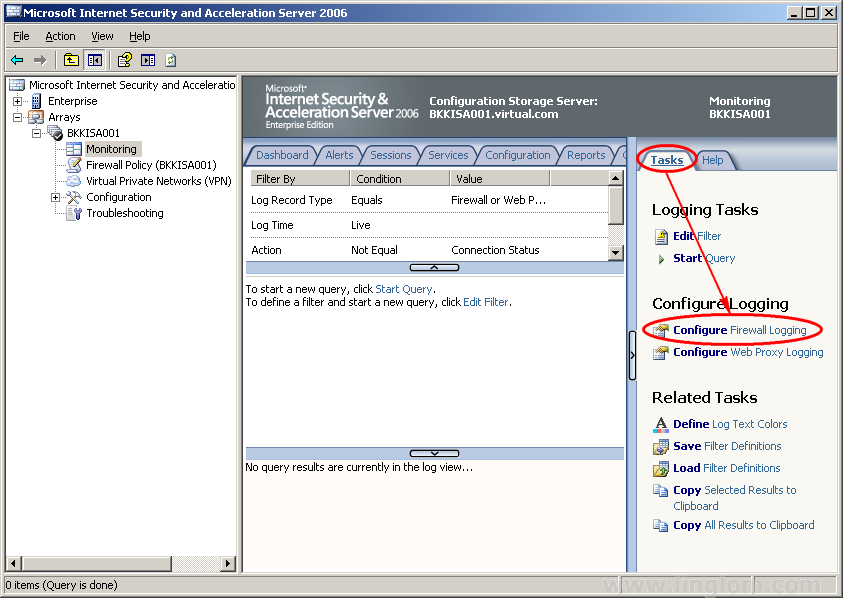The height and width of the screenshot is (598, 843).
Task: Collapse the filter pane with the up chevron
Action: (434, 267)
